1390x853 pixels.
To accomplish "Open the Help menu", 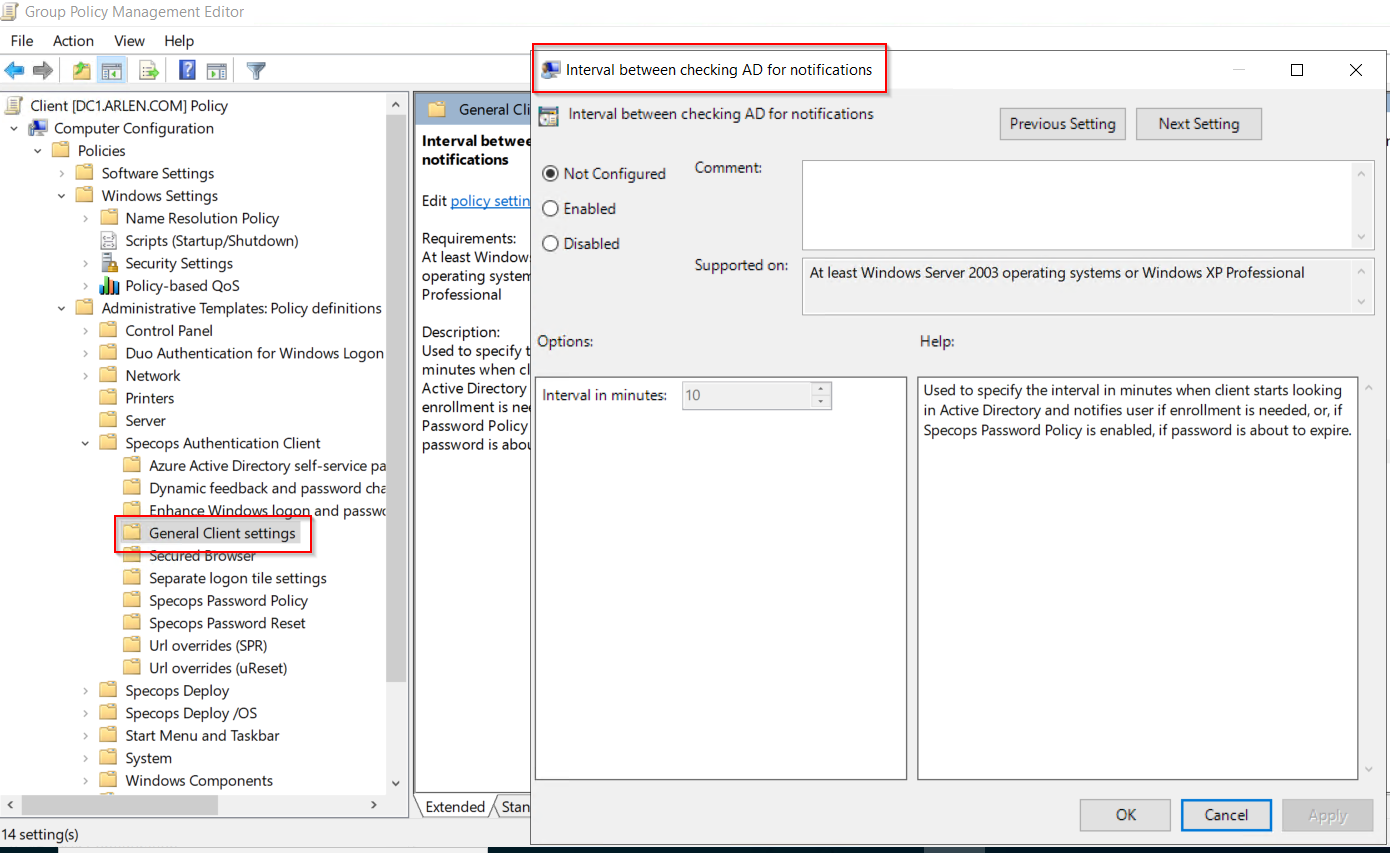I will click(x=179, y=41).
